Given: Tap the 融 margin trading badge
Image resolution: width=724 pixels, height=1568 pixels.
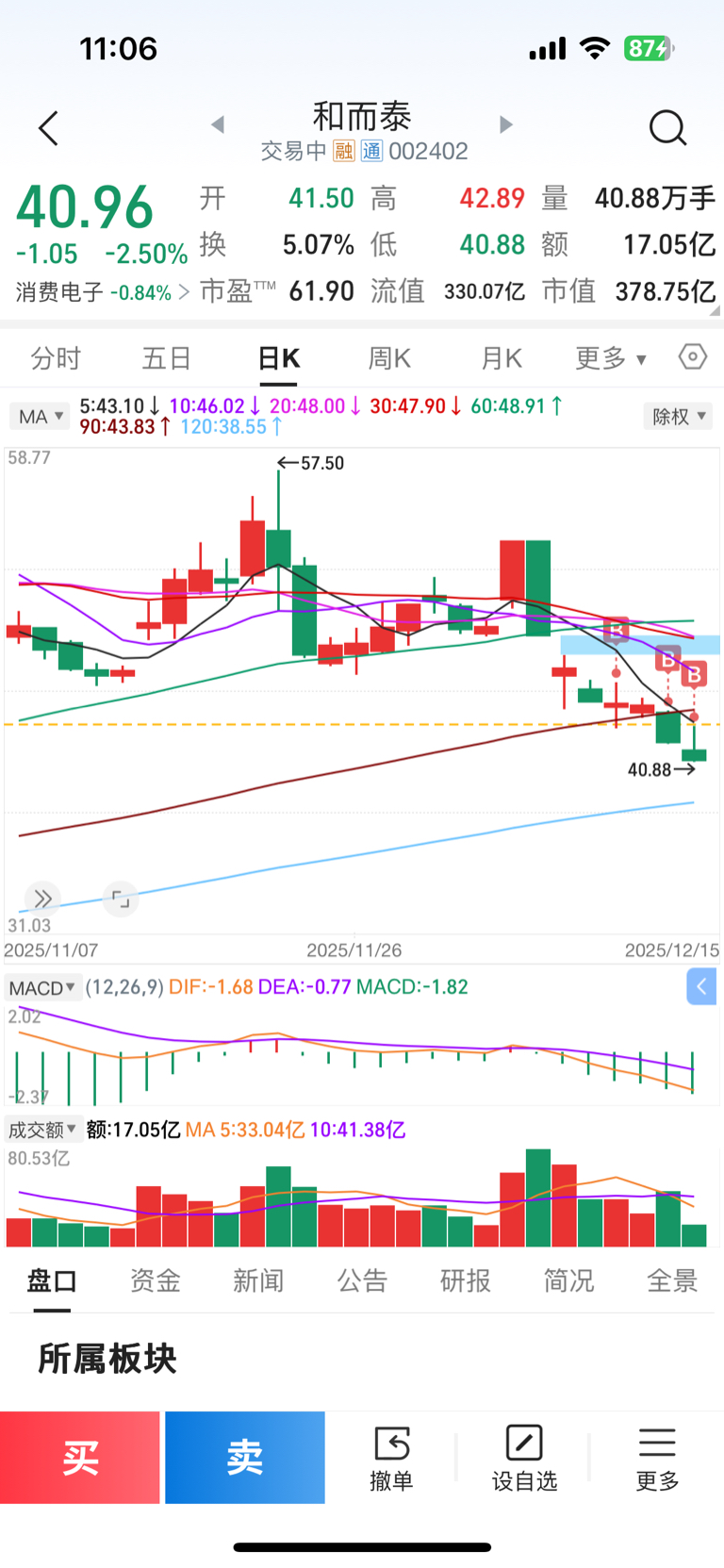Looking at the screenshot, I should tap(344, 151).
